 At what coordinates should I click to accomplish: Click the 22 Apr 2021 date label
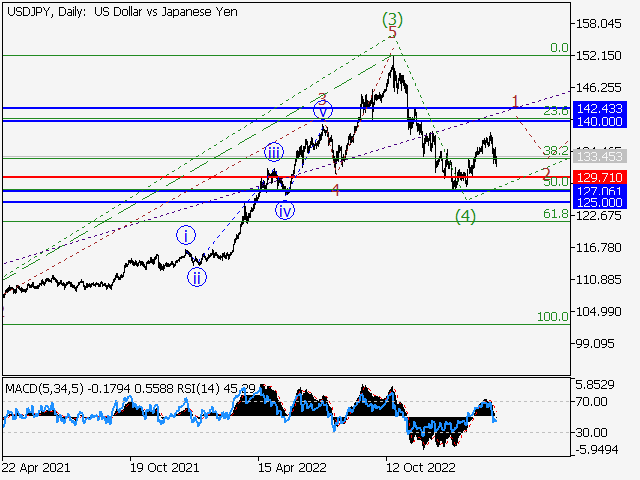(x=36, y=467)
